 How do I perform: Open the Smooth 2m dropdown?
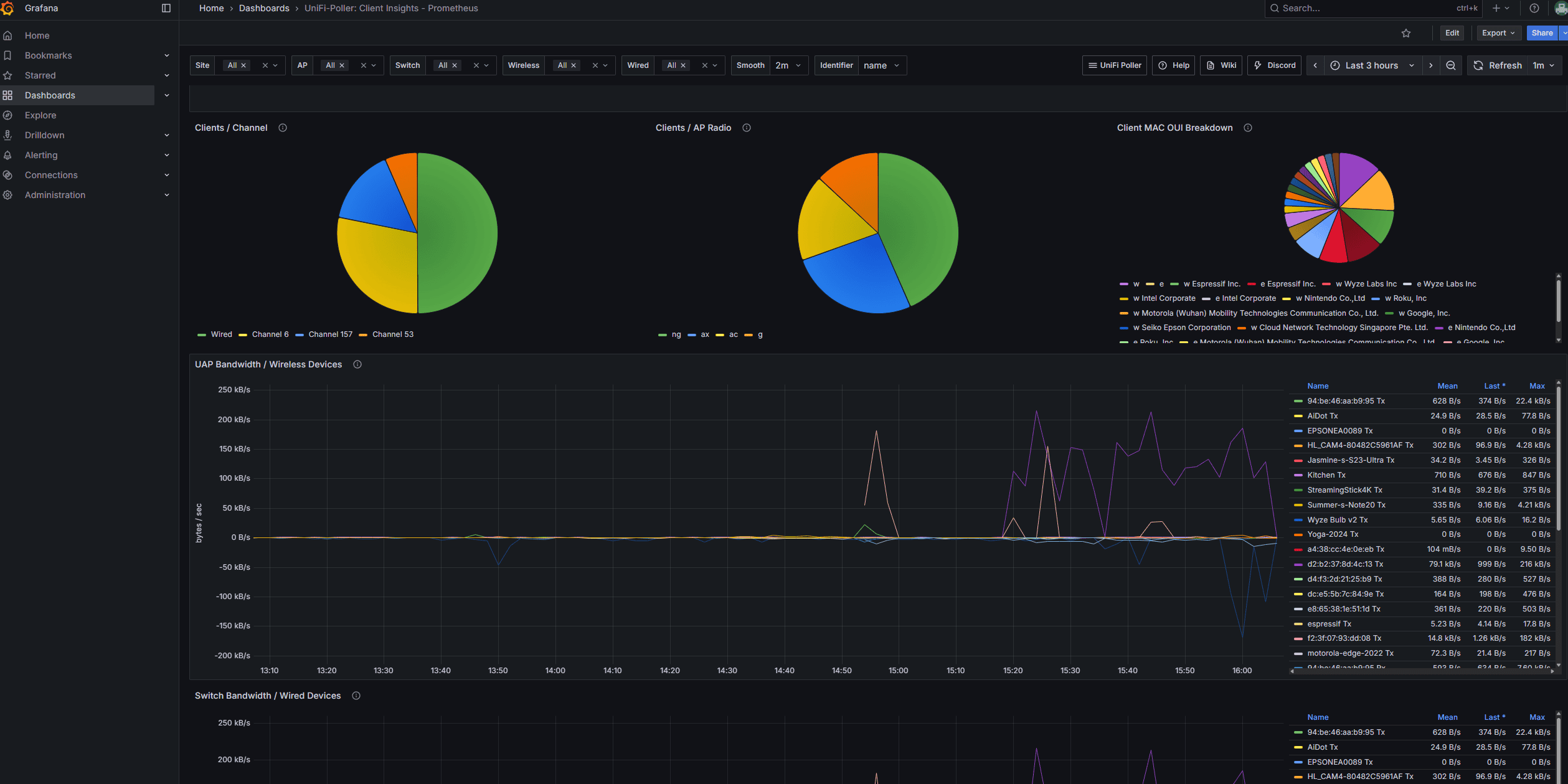coord(789,65)
